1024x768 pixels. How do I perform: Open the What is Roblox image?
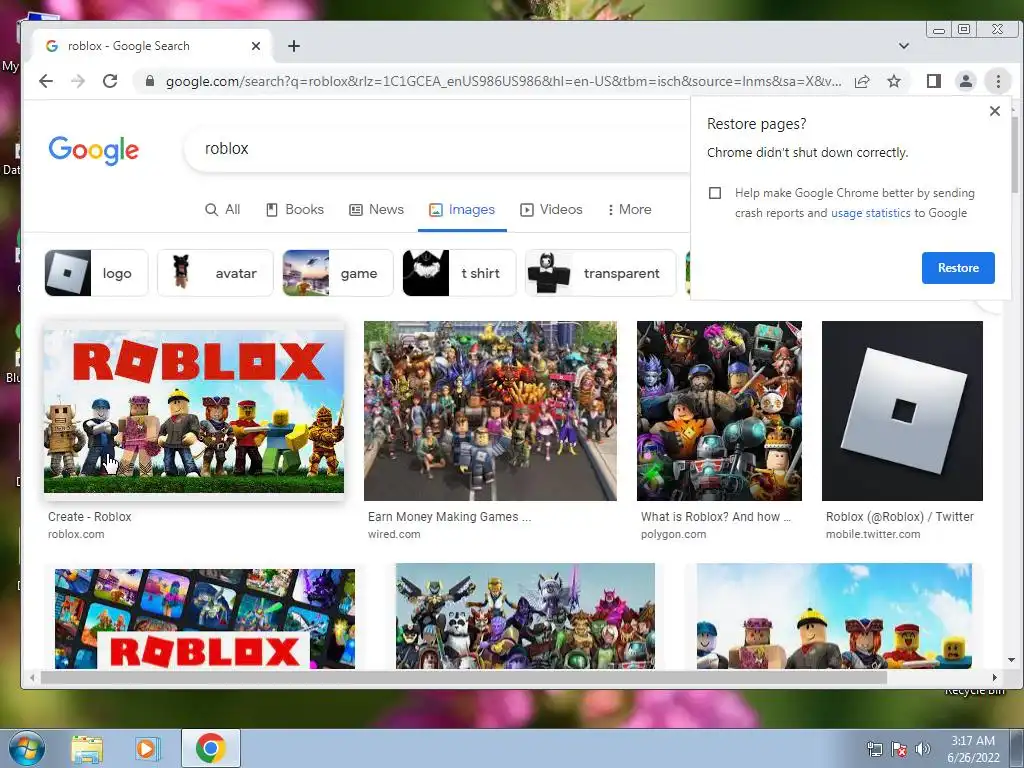click(x=719, y=411)
